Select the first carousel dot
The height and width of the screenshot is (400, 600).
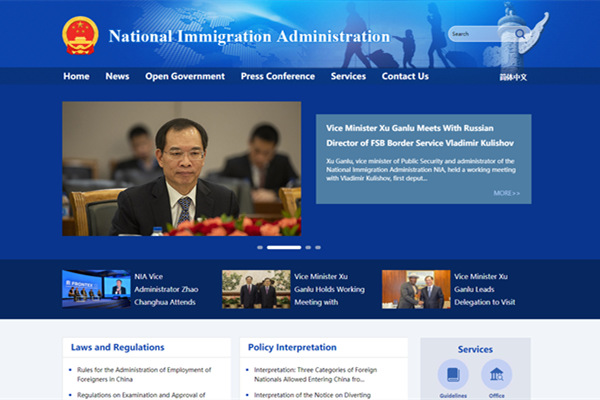coord(260,247)
